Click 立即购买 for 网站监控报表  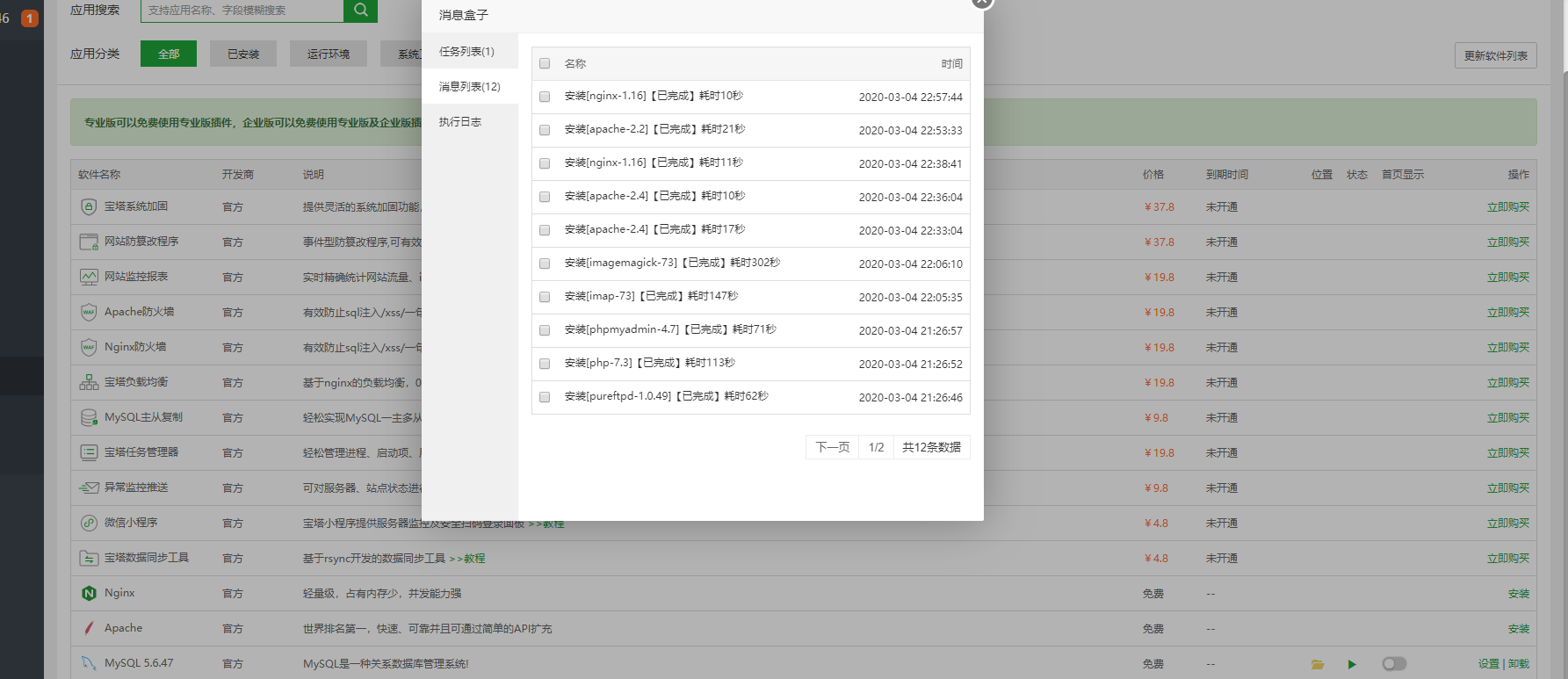[x=1508, y=278]
